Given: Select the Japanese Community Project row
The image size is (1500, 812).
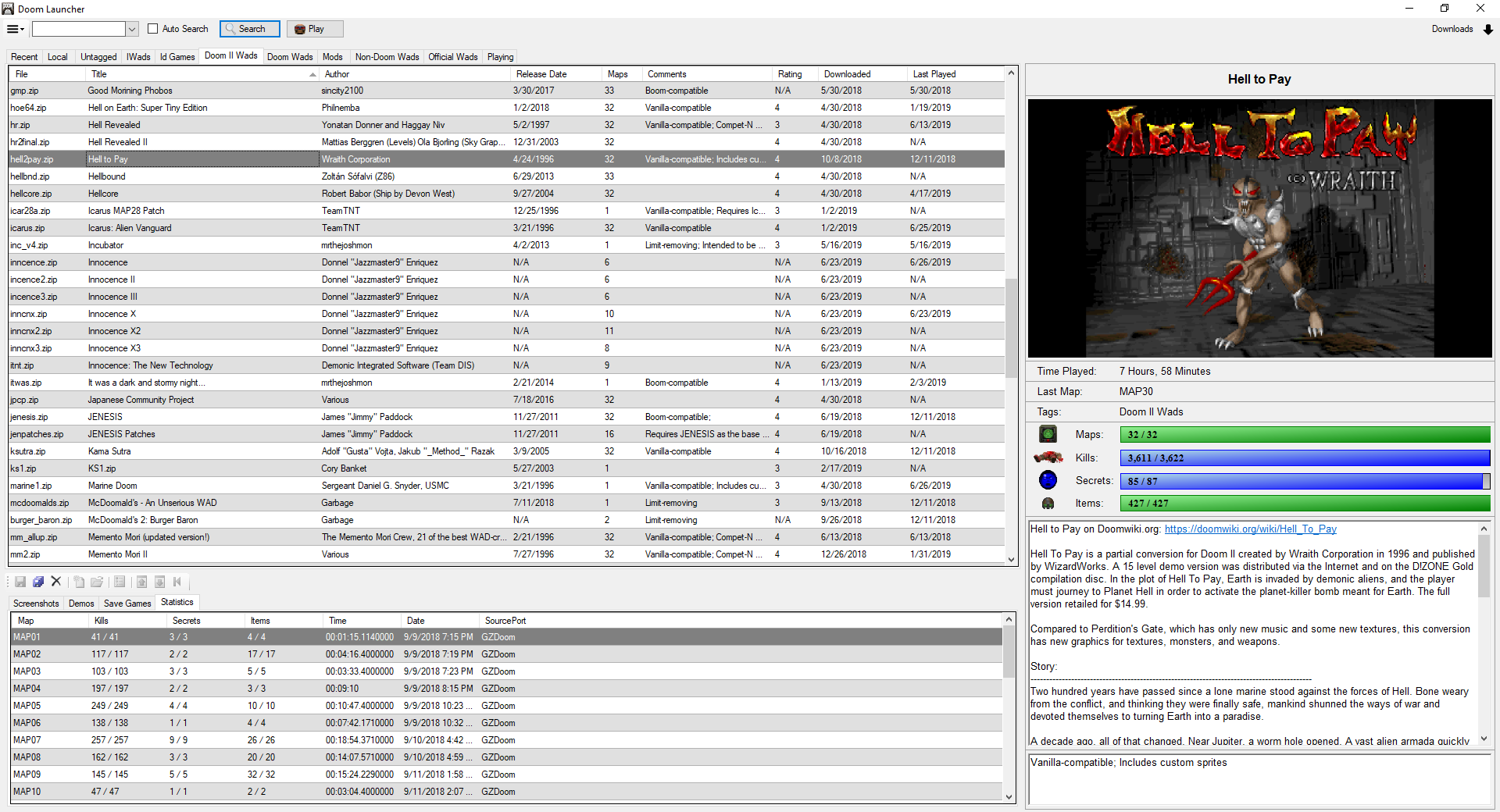Looking at the screenshot, I should click(x=506, y=400).
